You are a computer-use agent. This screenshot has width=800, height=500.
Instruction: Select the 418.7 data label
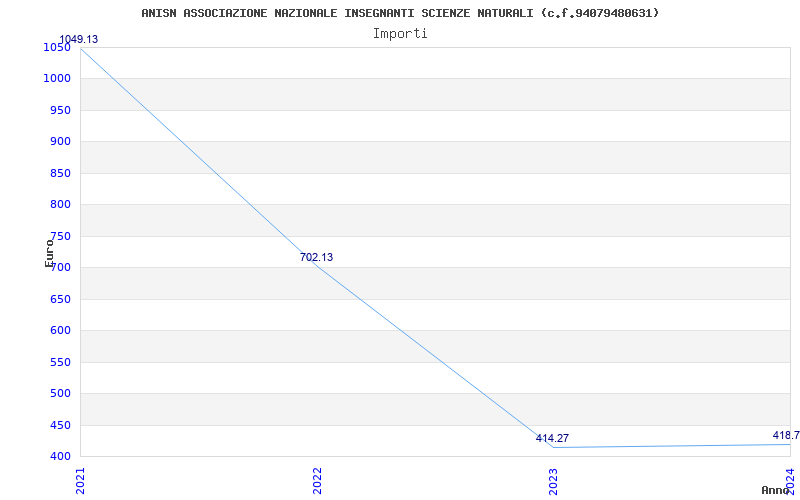tap(786, 435)
